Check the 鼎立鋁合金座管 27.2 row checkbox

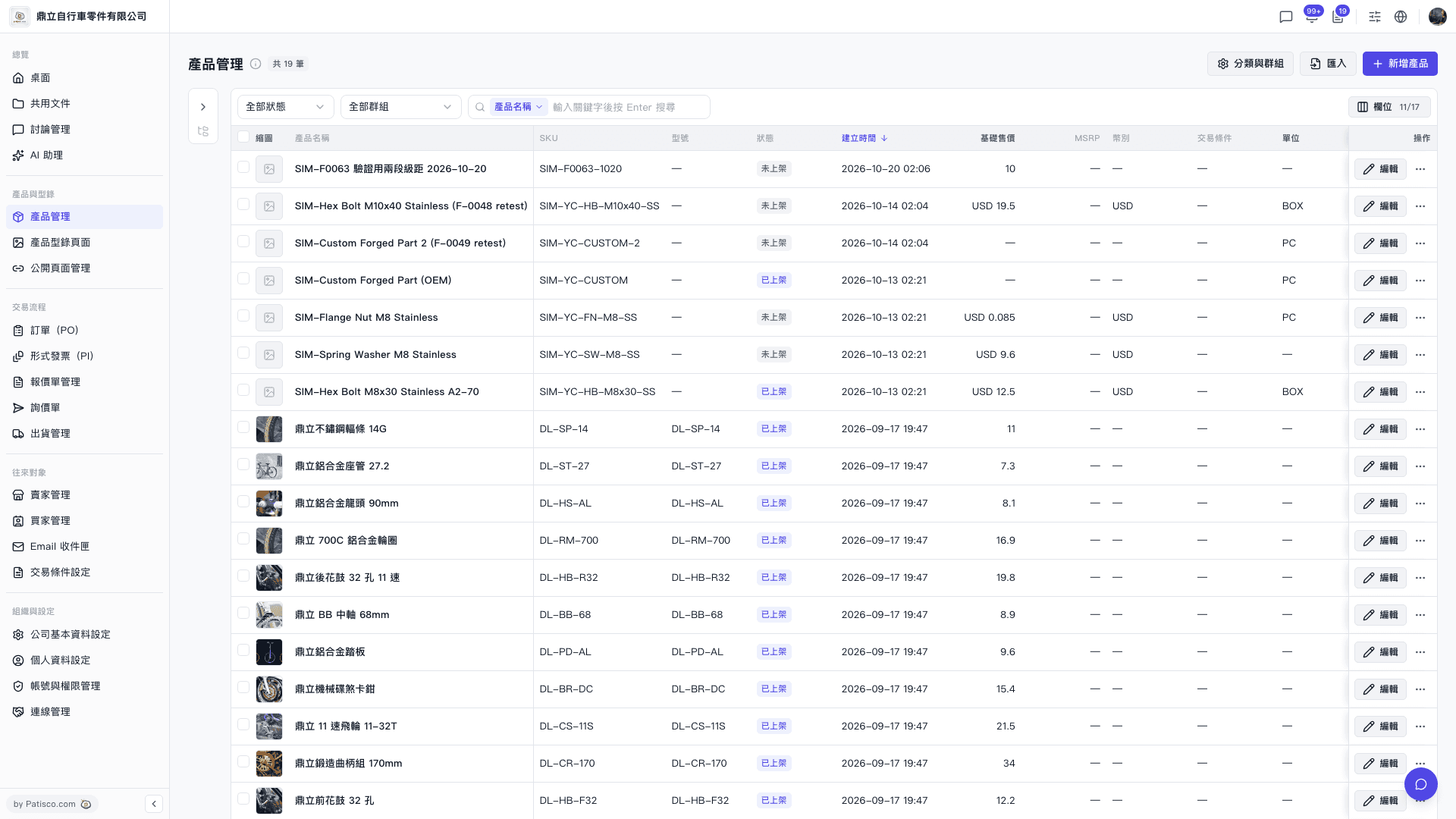pyautogui.click(x=243, y=464)
